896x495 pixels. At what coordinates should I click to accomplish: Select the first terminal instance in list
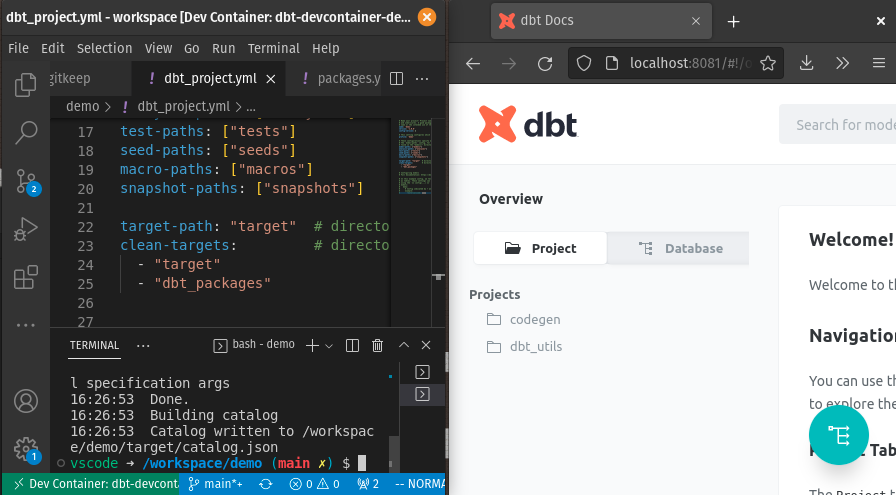[x=422, y=372]
